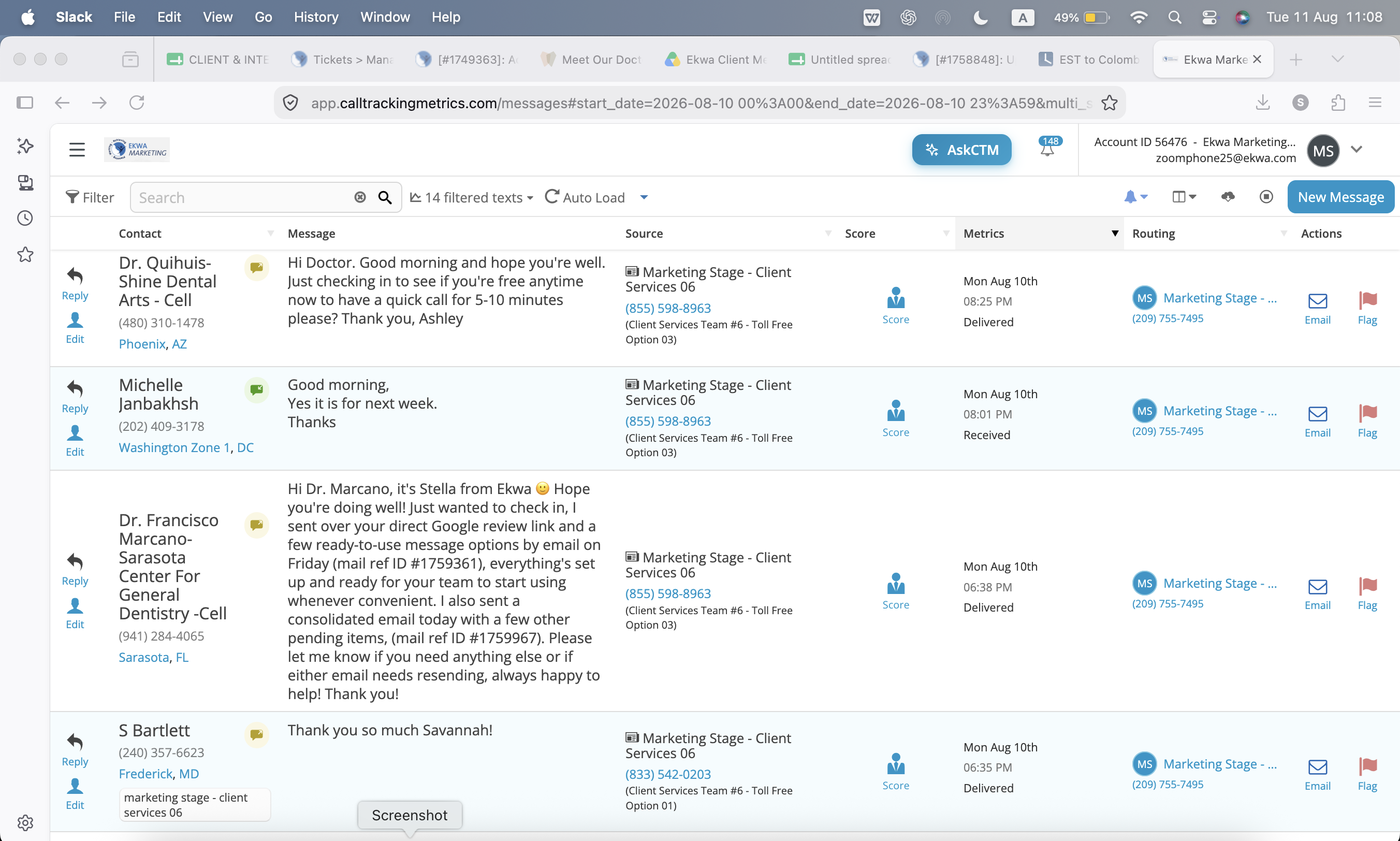Open macOS Control Center icon
Viewport: 1400px width, 841px height.
click(x=1208, y=18)
